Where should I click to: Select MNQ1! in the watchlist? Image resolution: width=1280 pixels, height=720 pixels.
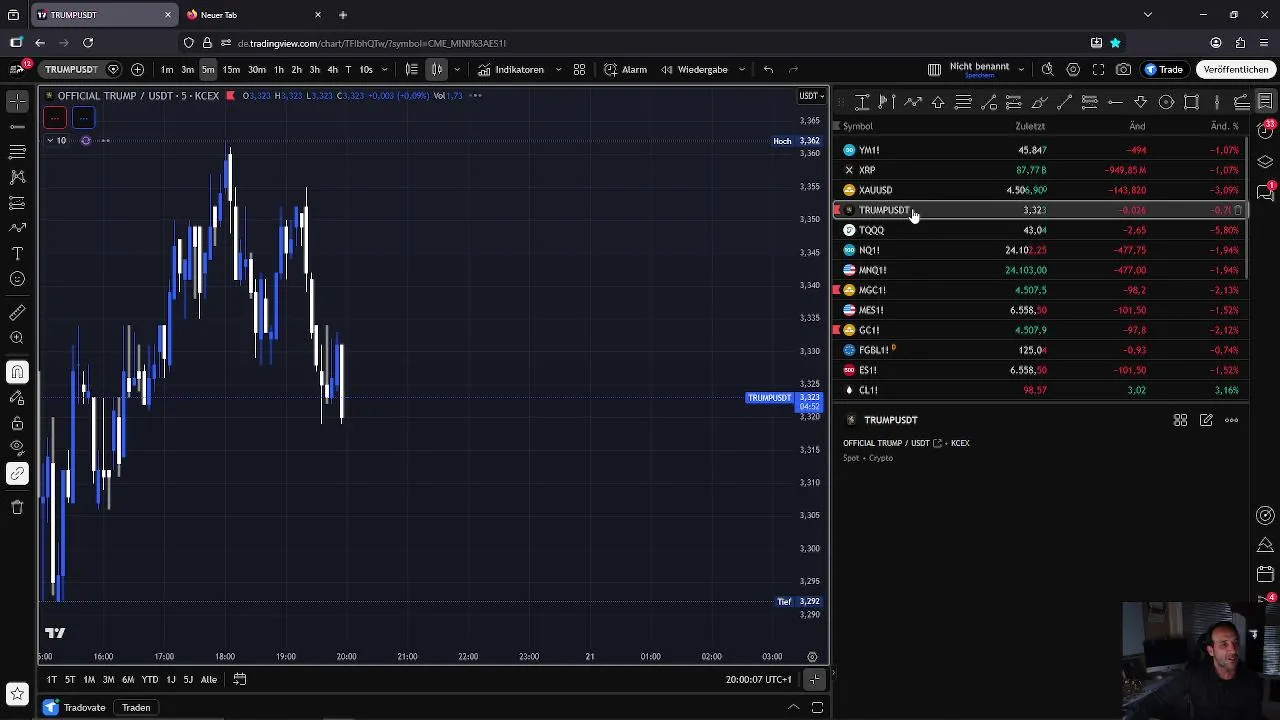point(1040,270)
